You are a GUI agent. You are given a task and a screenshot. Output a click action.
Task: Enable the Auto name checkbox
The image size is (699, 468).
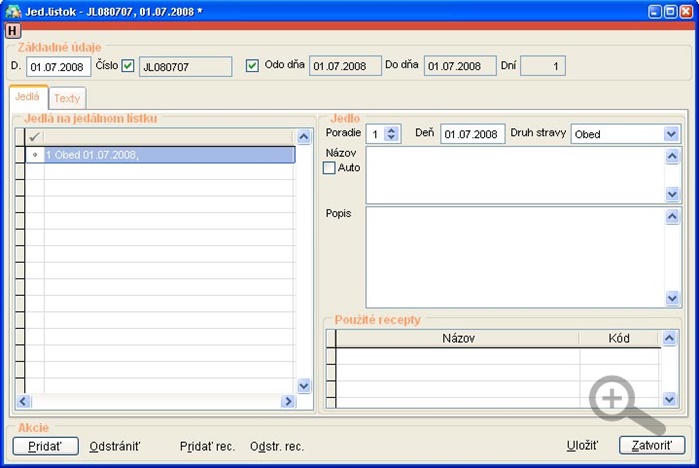[x=330, y=168]
